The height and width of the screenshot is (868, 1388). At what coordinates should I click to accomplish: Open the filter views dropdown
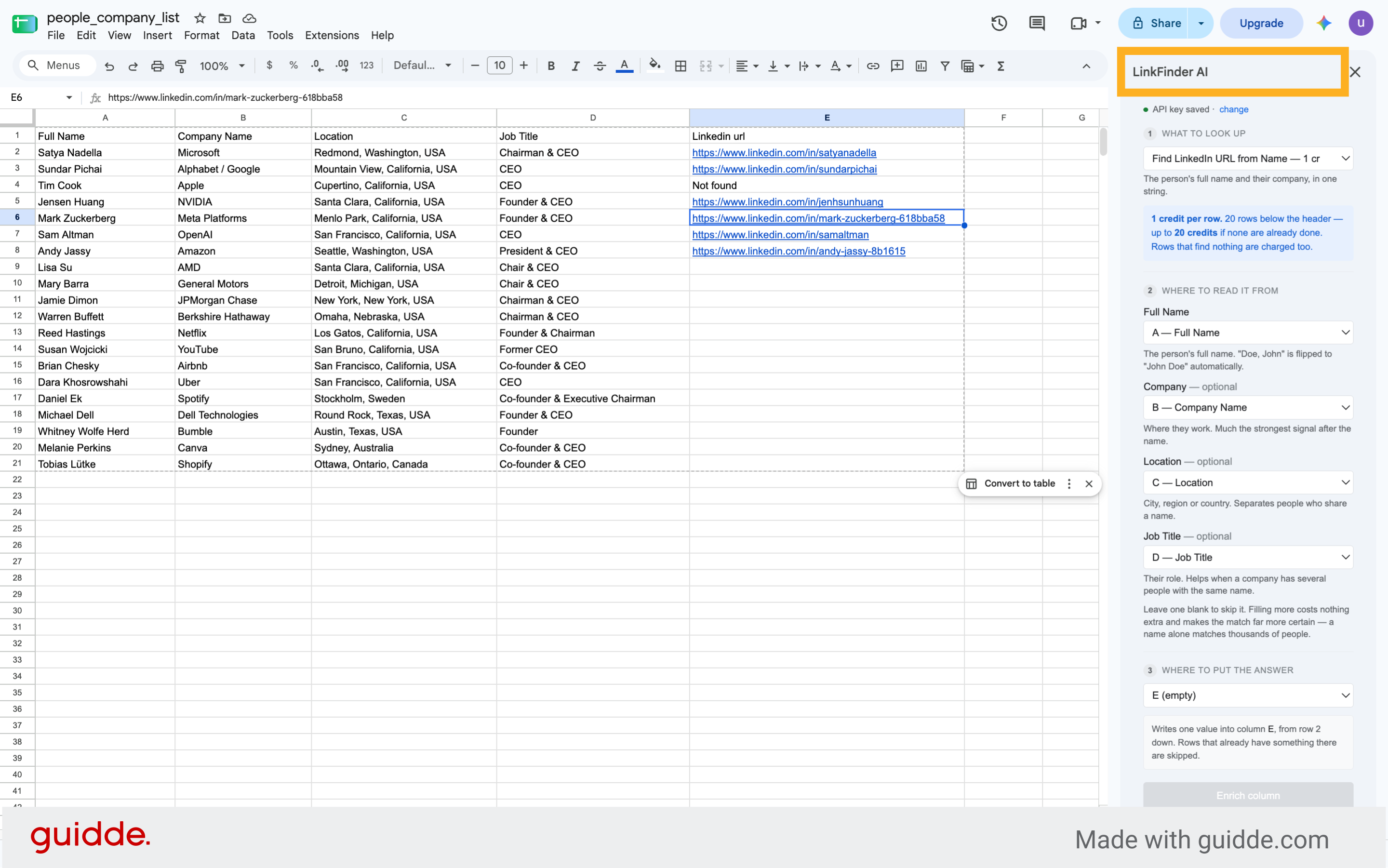(973, 66)
